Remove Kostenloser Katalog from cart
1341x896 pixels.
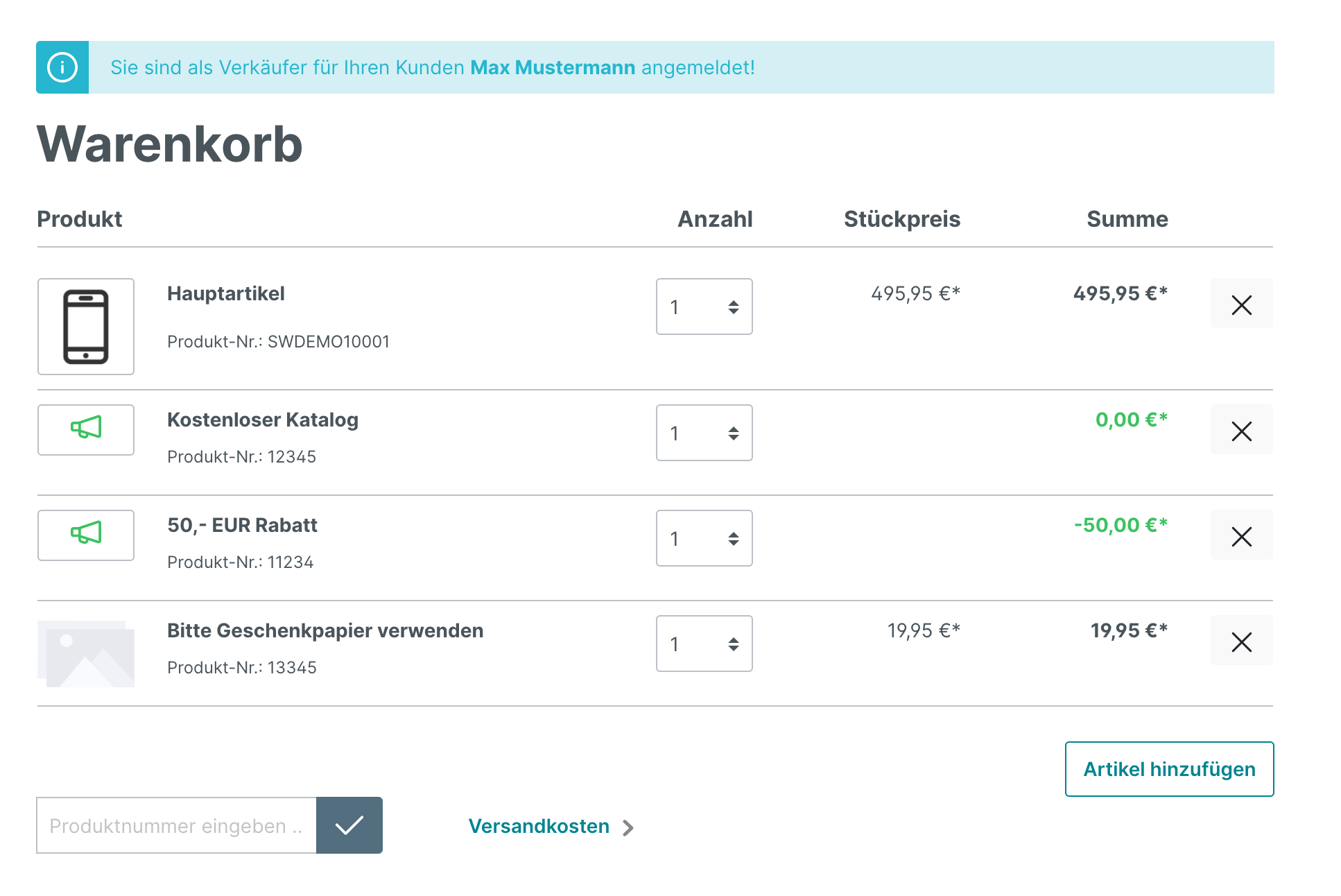point(1241,430)
